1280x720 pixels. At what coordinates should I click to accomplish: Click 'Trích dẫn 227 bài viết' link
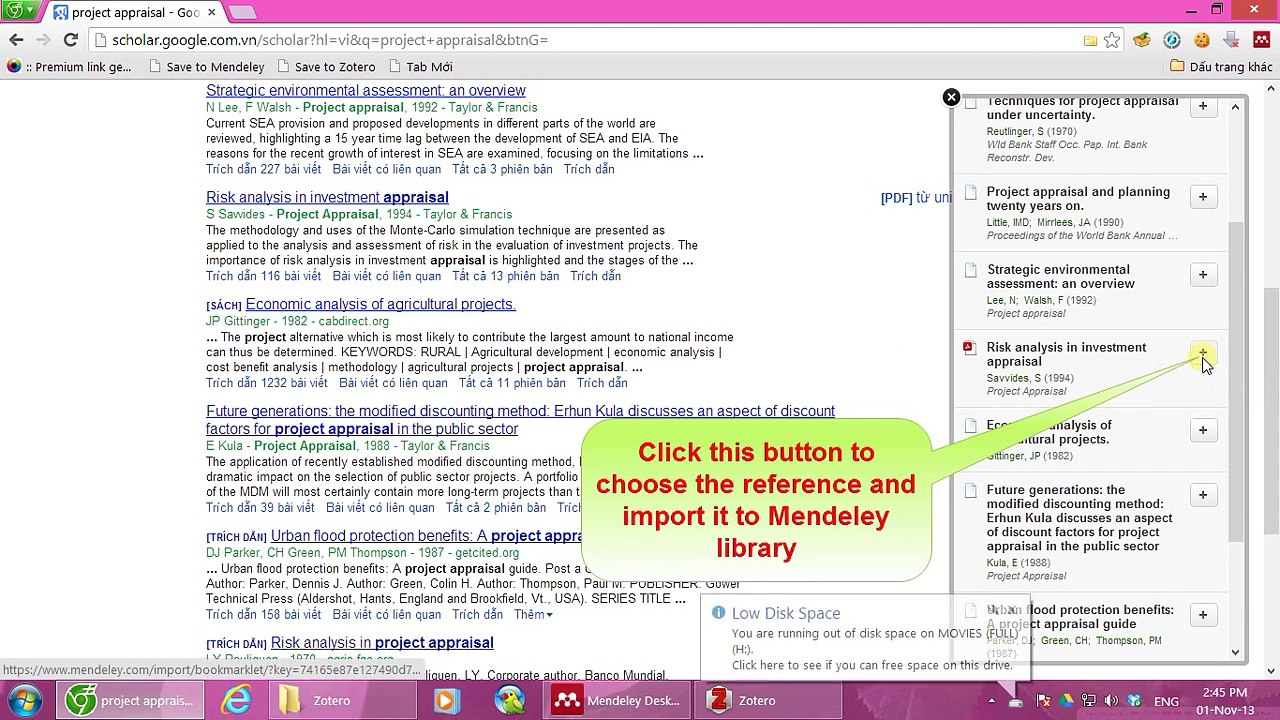click(263, 169)
